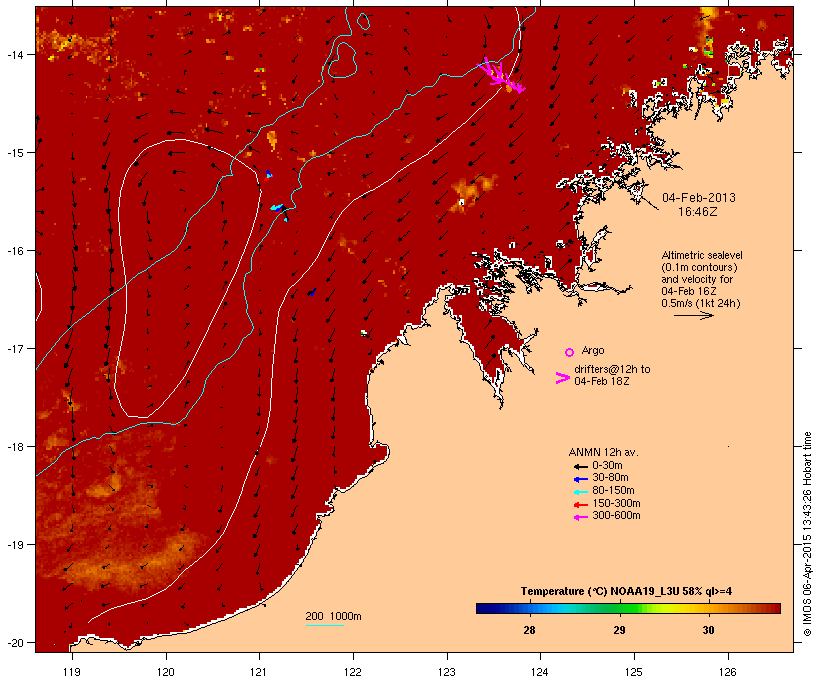Image resolution: width=820 pixels, height=680 pixels.
Task: Click latitude axis label -17
Action: coord(15,348)
